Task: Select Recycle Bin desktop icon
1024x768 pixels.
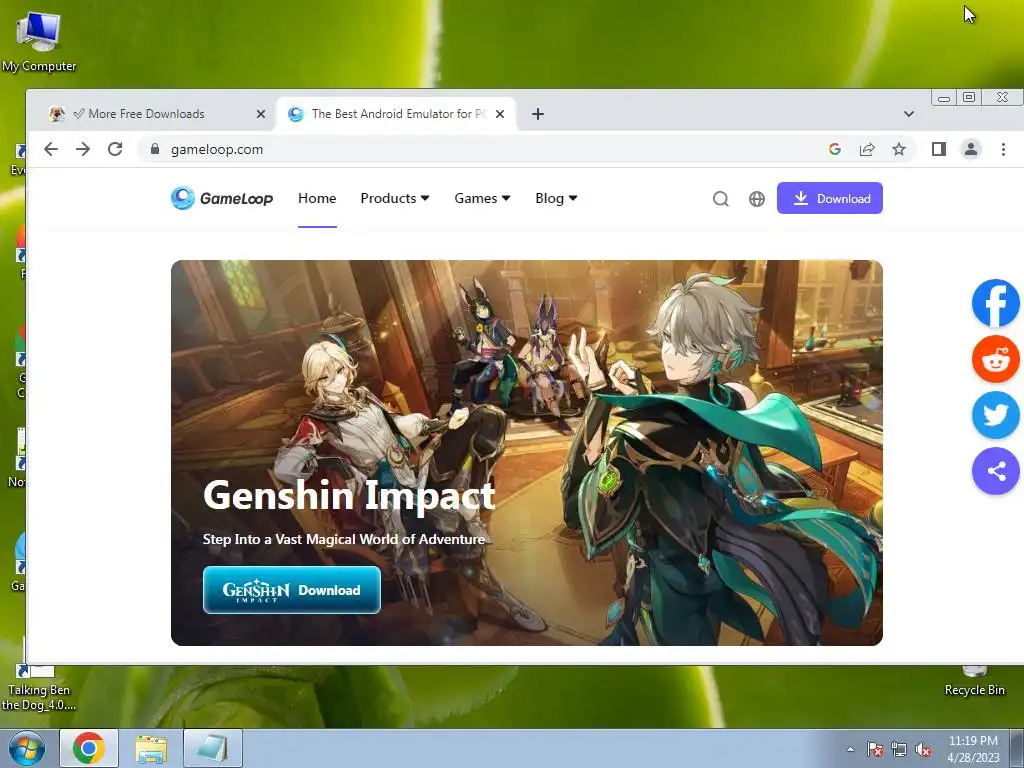Action: (x=974, y=682)
